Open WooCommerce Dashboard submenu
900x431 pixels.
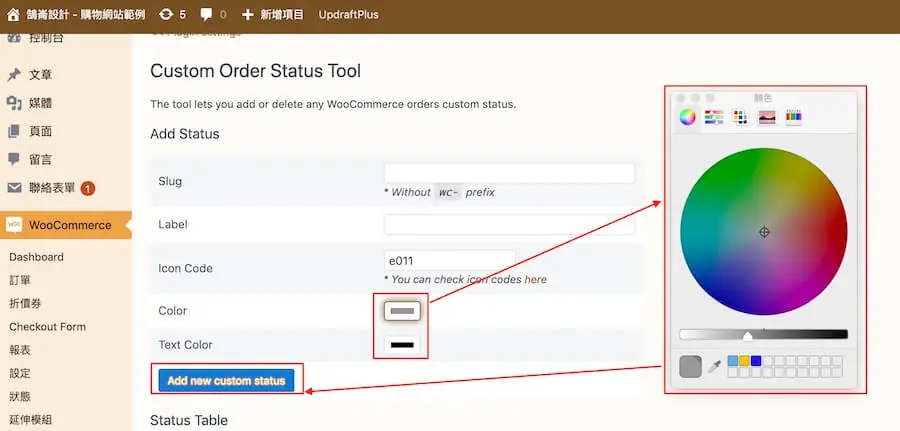point(36,257)
